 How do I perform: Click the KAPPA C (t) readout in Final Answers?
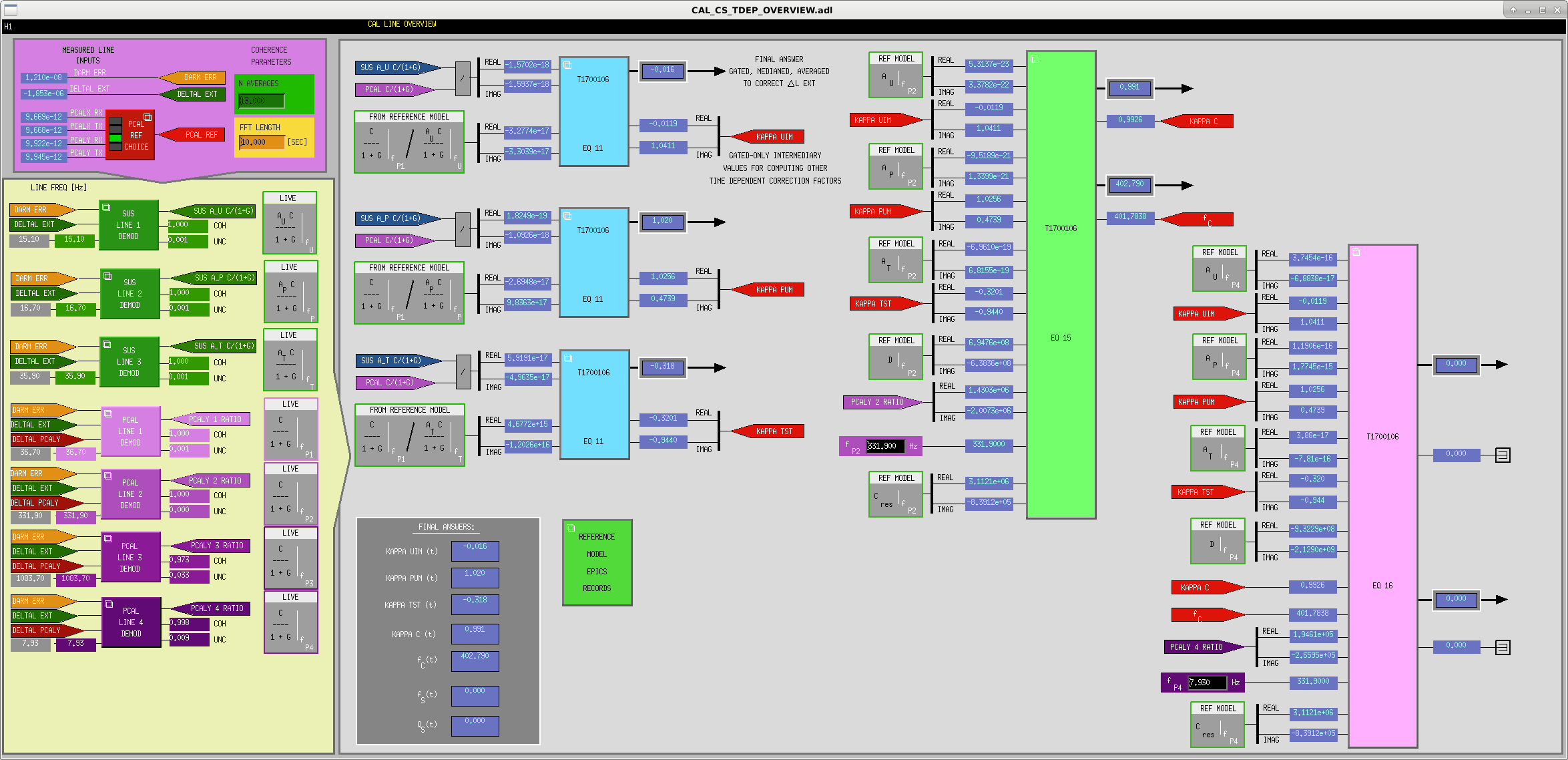point(475,634)
